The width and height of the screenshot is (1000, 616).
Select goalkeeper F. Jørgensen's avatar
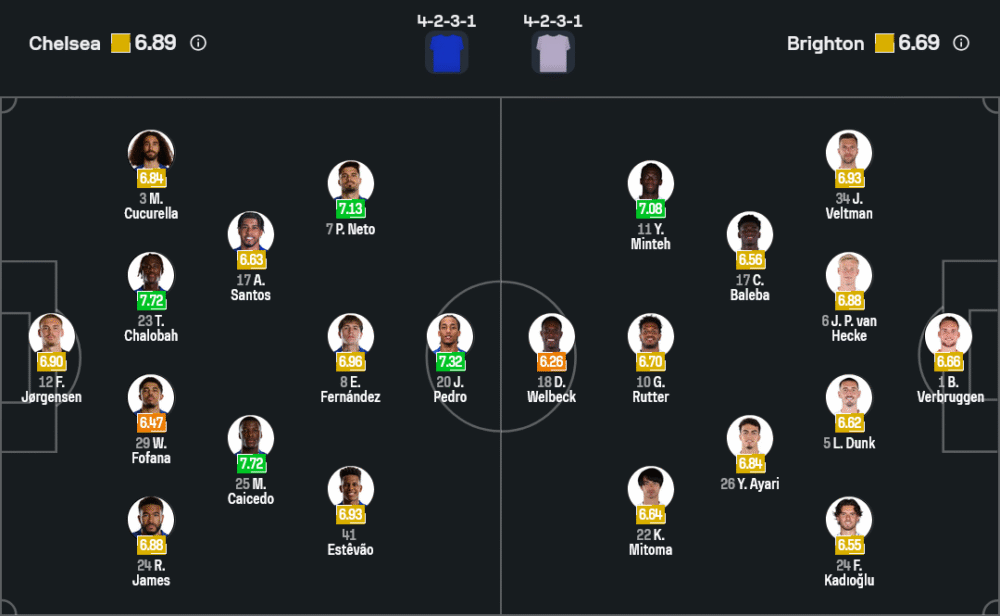point(51,335)
